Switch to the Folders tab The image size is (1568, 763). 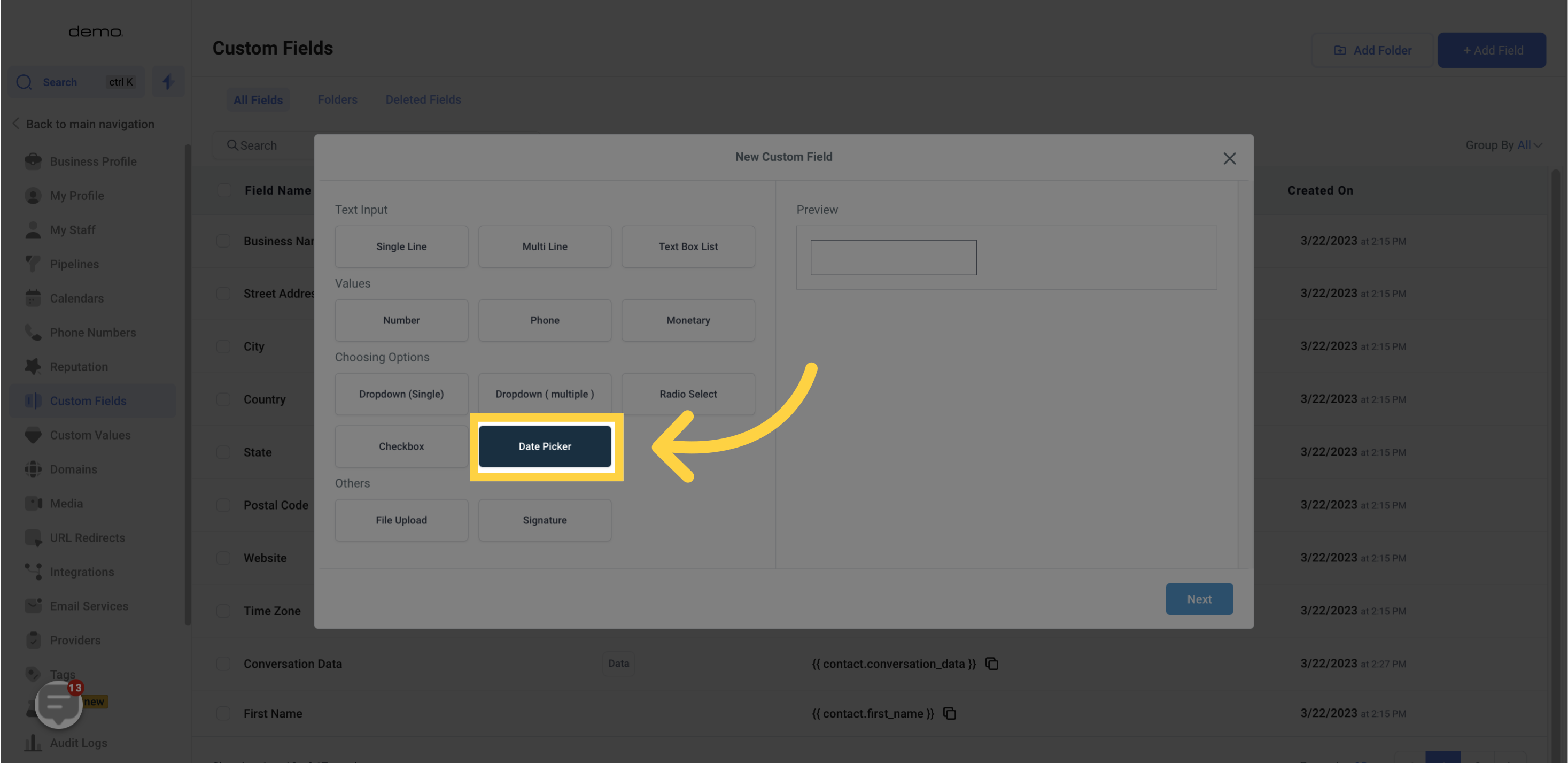point(337,99)
